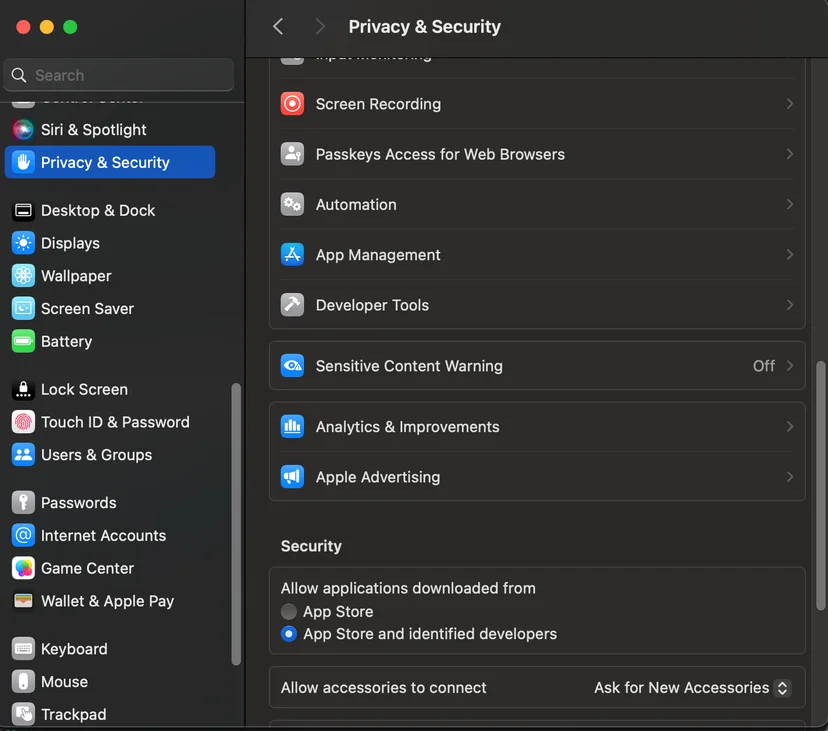Click the Allow accessories to connect label

(383, 688)
